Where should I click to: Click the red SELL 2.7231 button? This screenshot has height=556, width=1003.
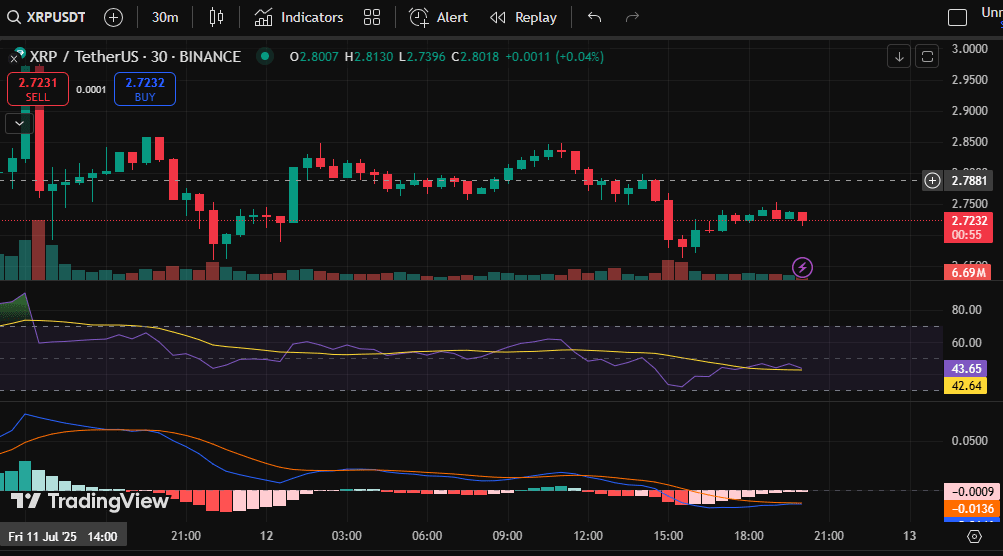(38, 90)
